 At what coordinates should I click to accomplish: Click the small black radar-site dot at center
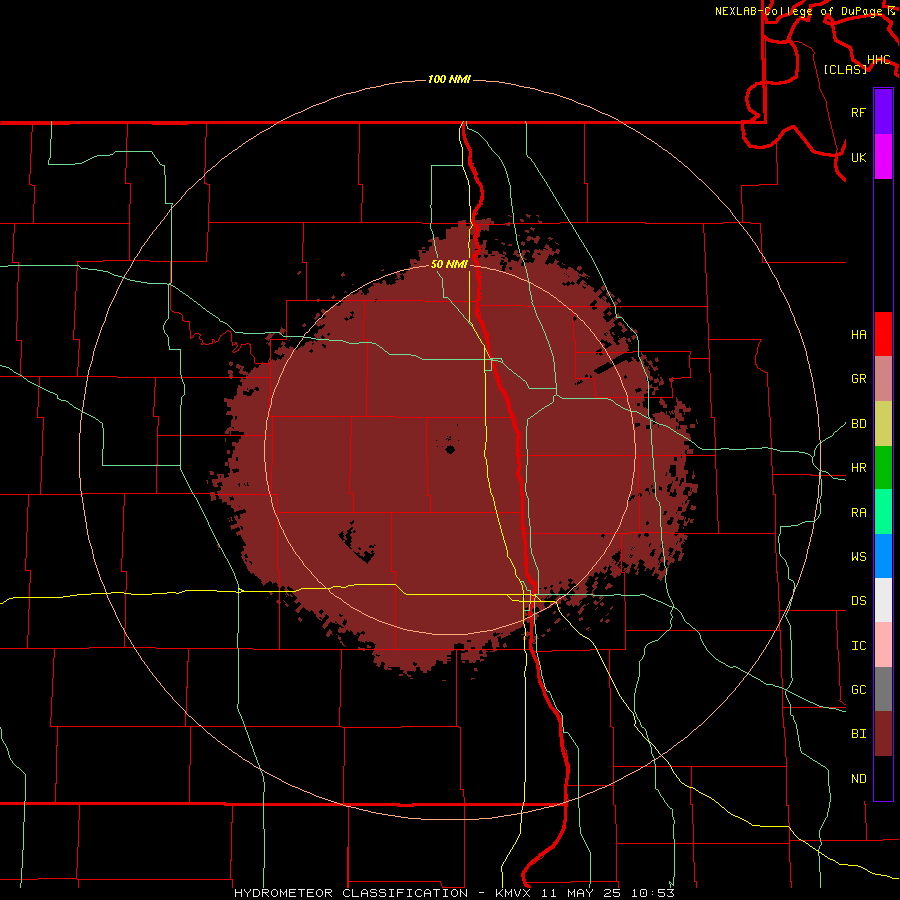tap(450, 449)
